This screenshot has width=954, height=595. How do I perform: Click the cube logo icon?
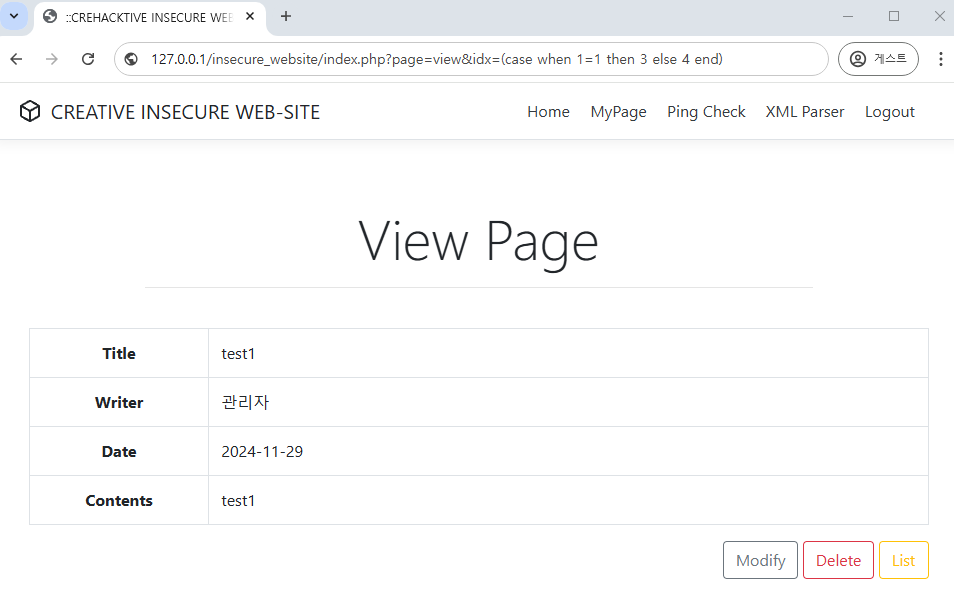(x=30, y=111)
